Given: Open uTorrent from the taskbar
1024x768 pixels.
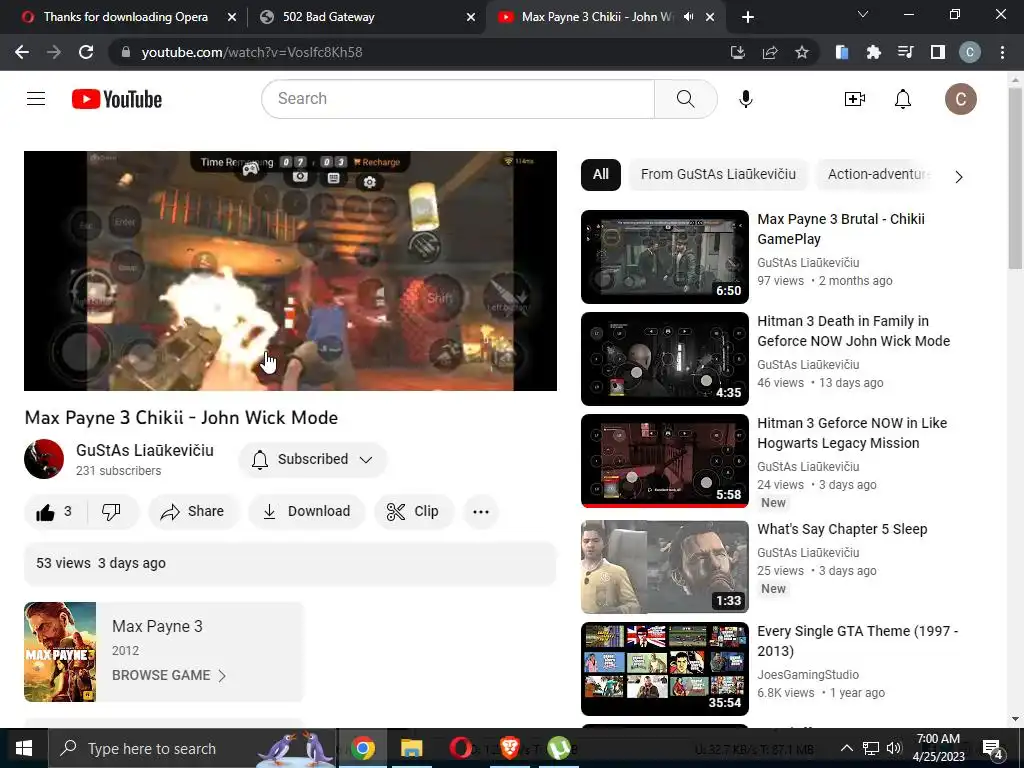Looking at the screenshot, I should pos(558,748).
